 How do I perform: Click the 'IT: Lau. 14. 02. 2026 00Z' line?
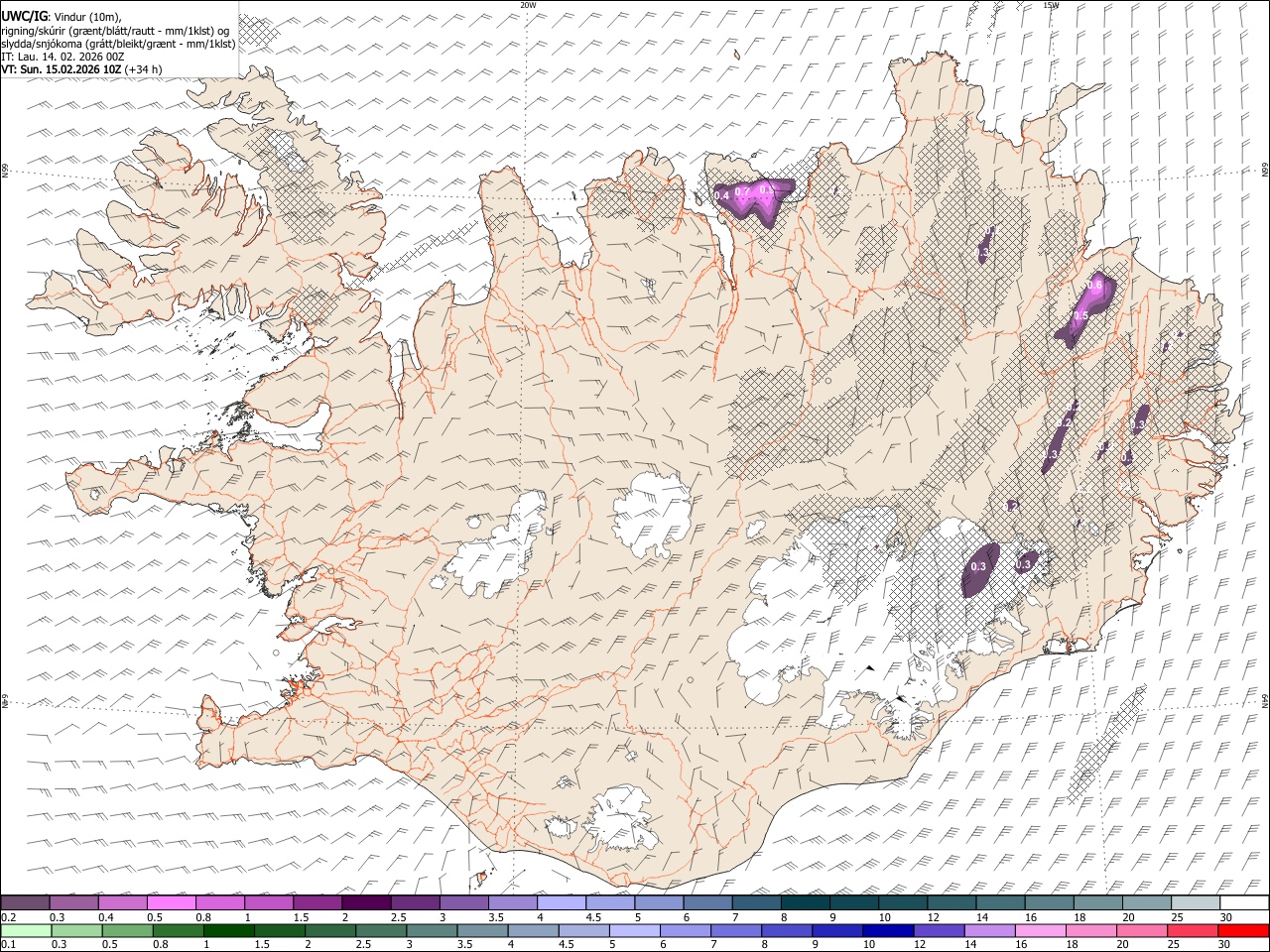click(x=63, y=57)
